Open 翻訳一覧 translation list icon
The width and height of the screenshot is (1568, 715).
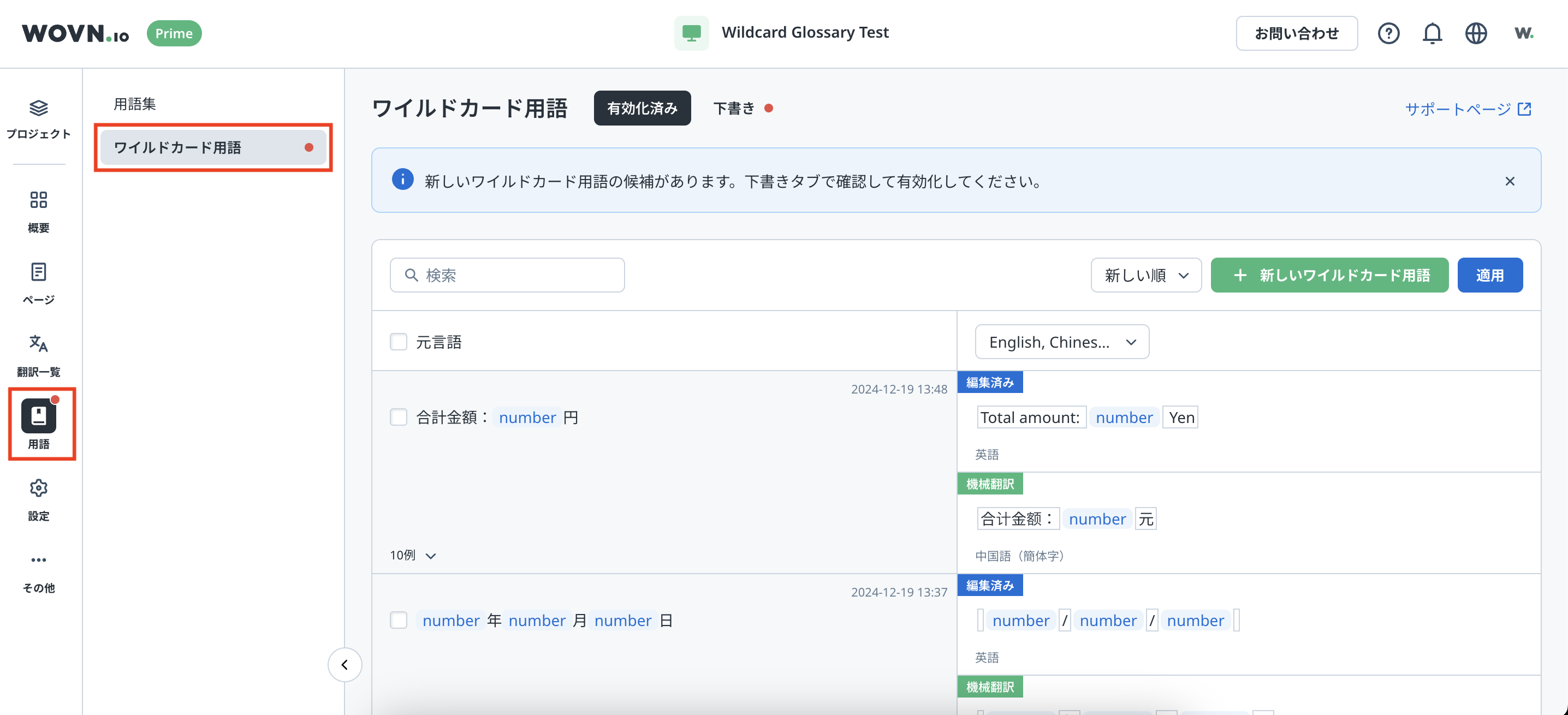pyautogui.click(x=38, y=344)
